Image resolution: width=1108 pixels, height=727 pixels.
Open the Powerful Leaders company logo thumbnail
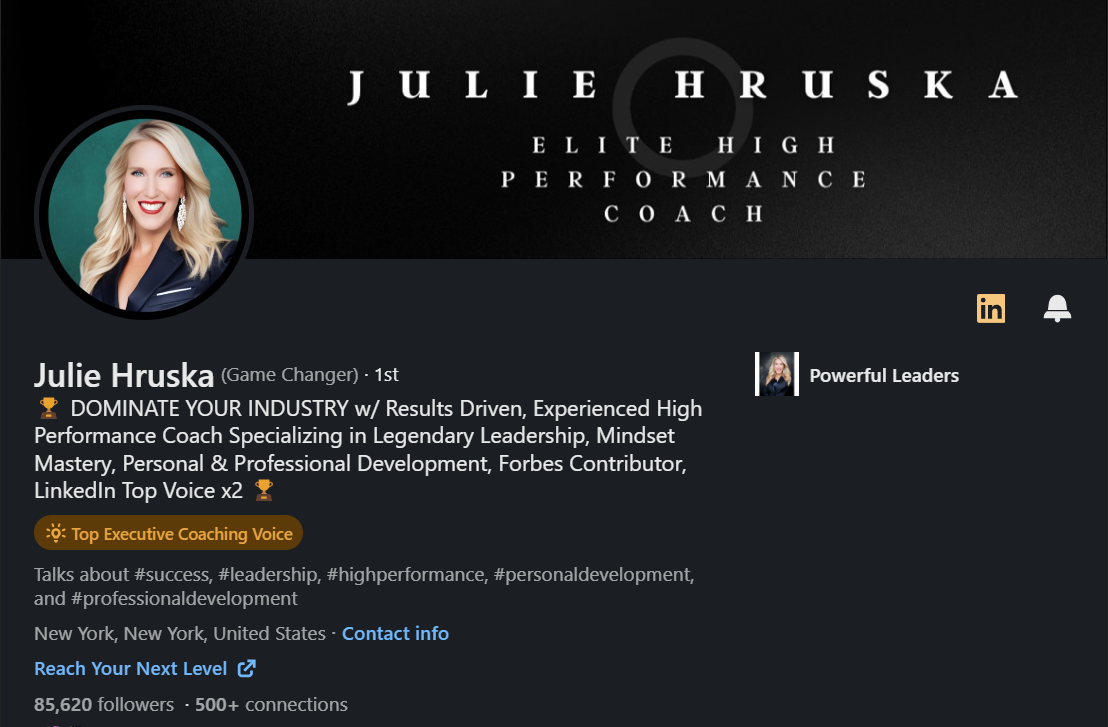tap(777, 374)
